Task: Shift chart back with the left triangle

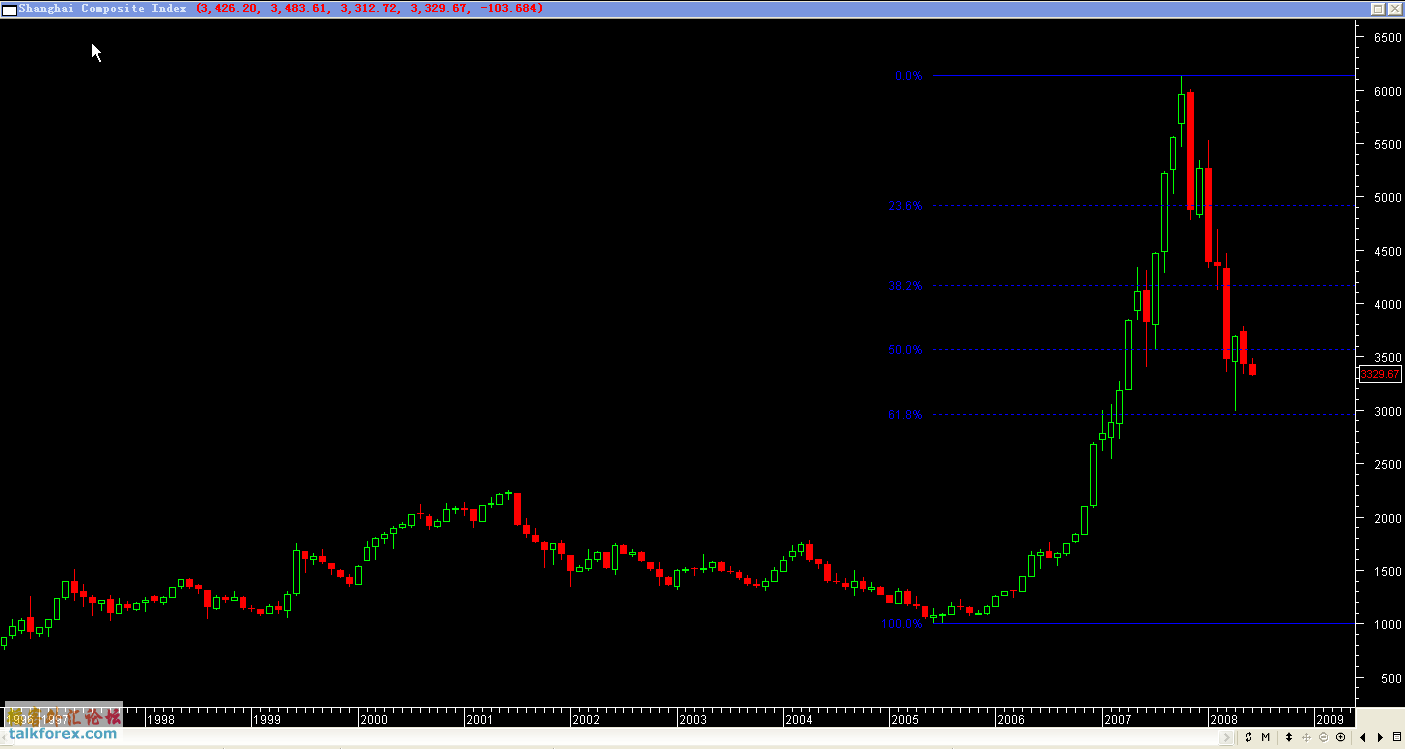Action: coord(1363,737)
